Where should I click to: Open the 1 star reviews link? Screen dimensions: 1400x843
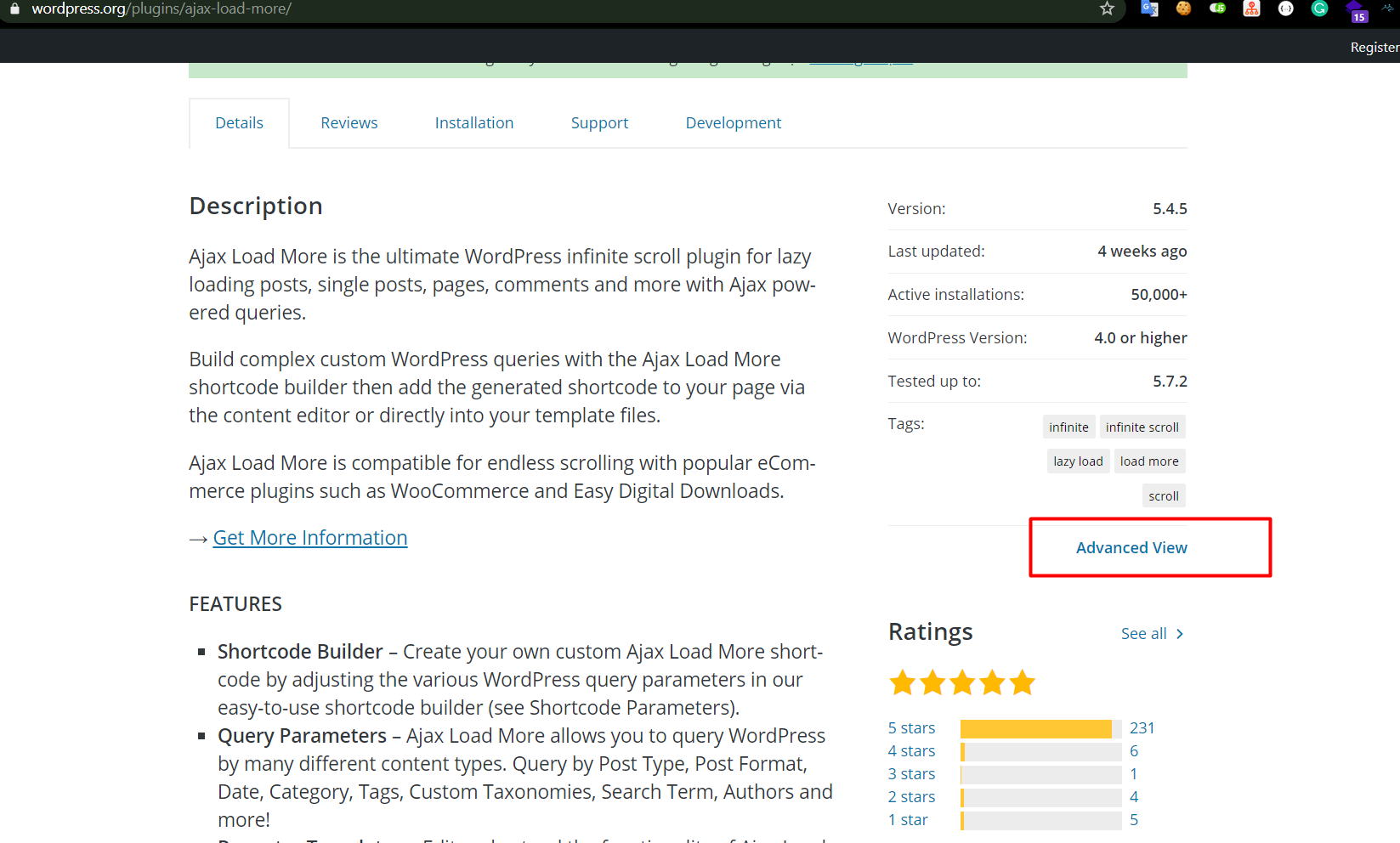click(908, 820)
